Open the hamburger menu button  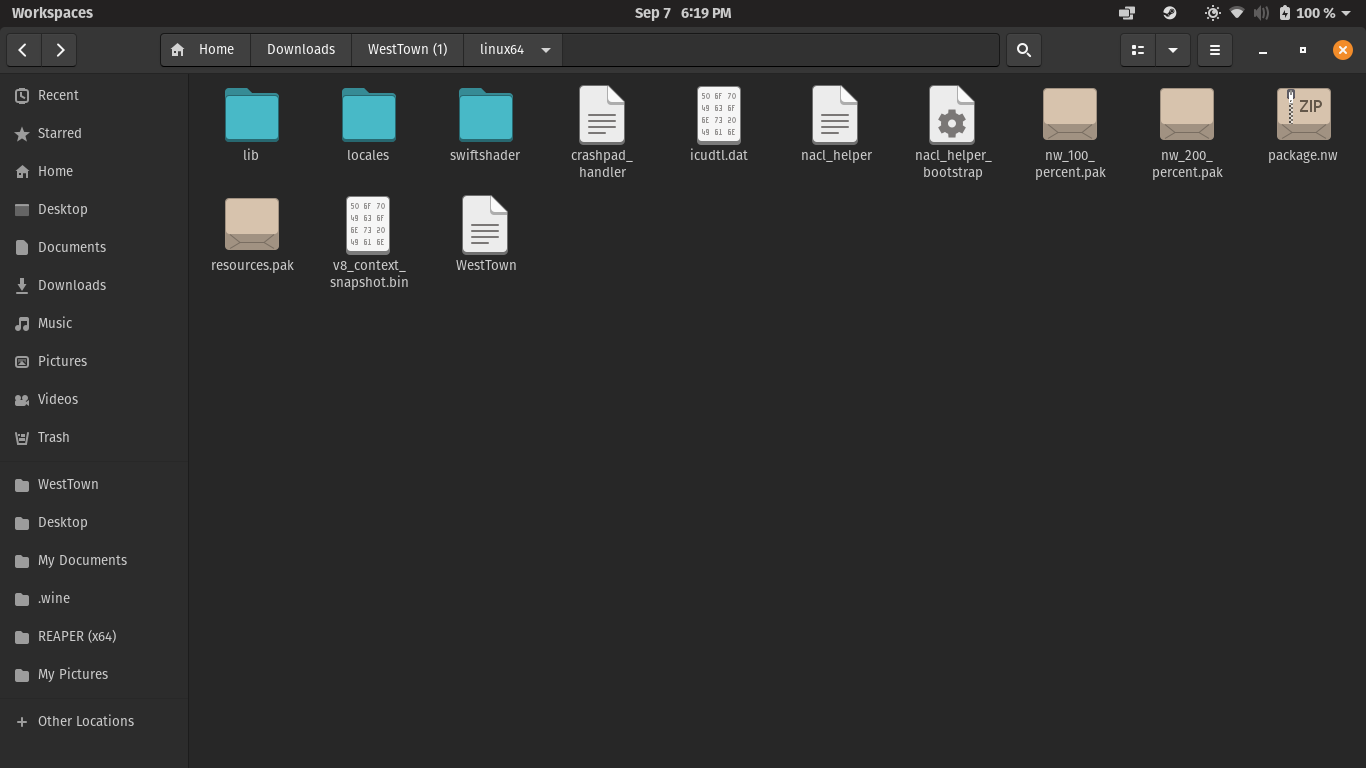click(x=1215, y=50)
